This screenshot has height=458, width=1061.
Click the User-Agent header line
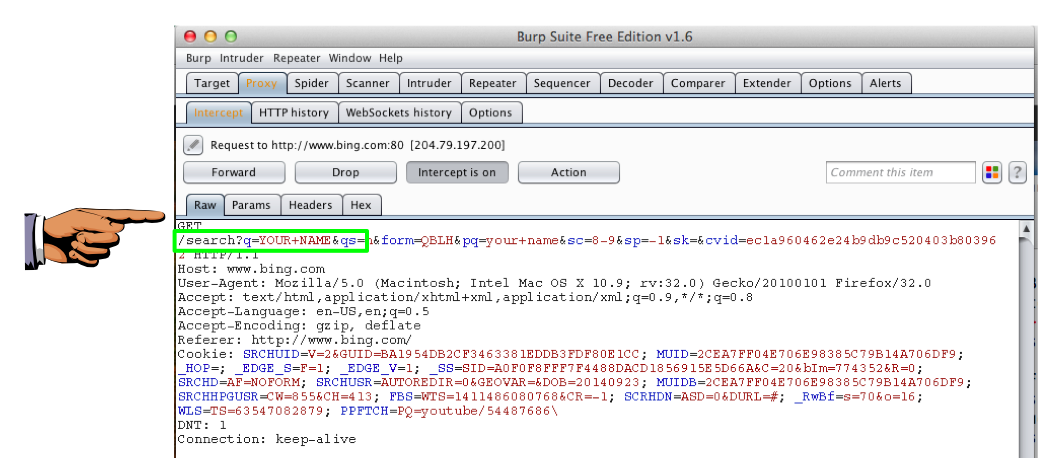[x=554, y=283]
